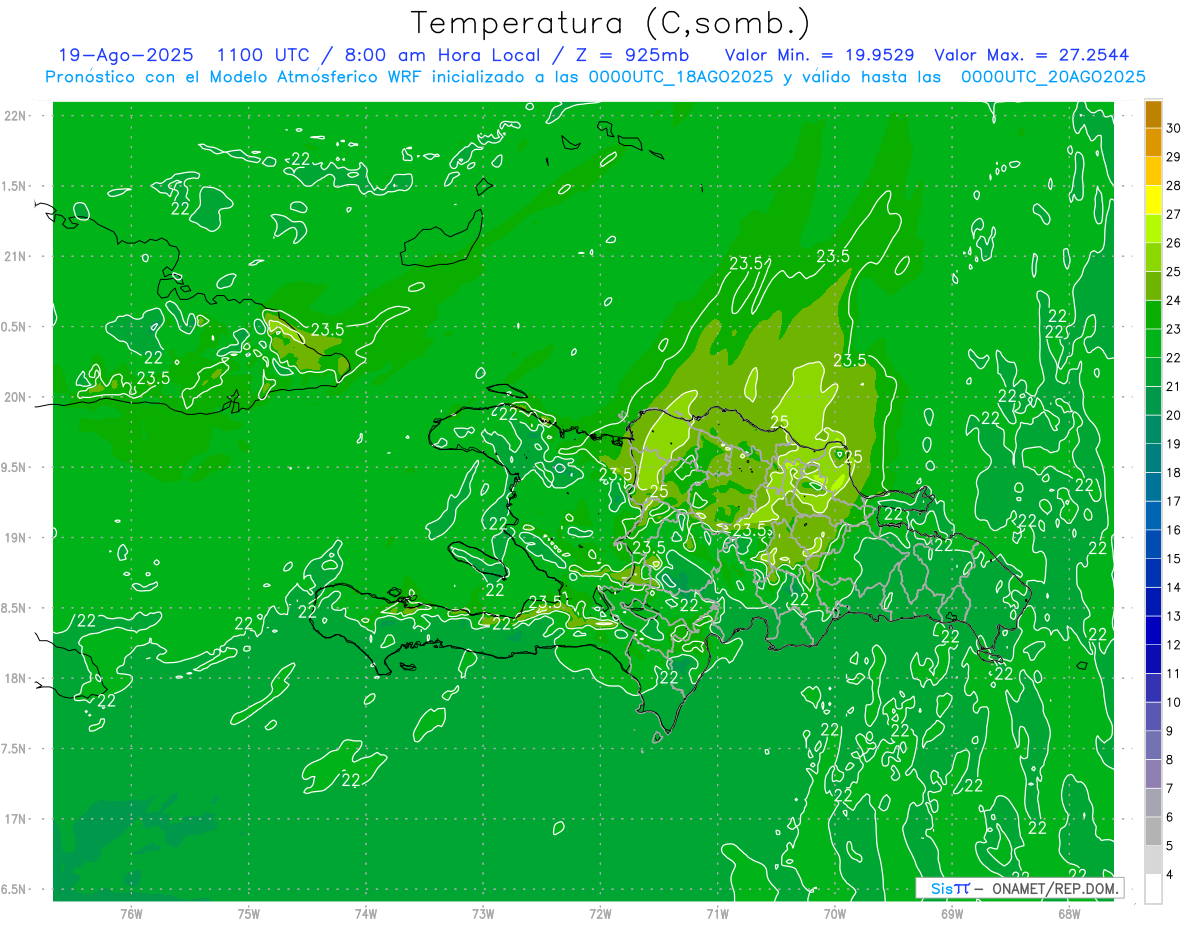This screenshot has width=1200, height=927.
Task: Click the "73W" longitude axis label
Action: [483, 913]
